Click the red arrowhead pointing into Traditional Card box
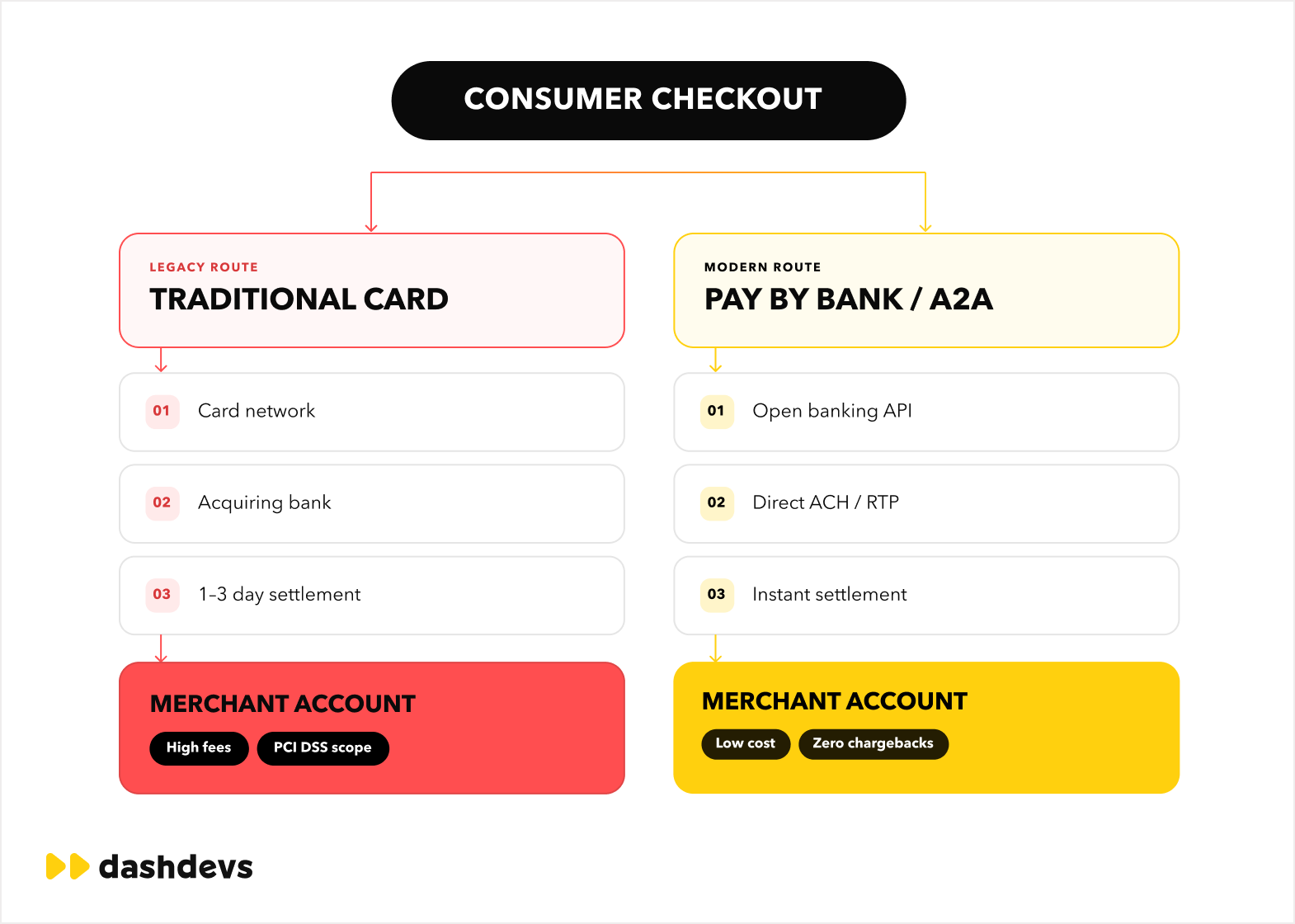1295x924 pixels. (x=371, y=227)
